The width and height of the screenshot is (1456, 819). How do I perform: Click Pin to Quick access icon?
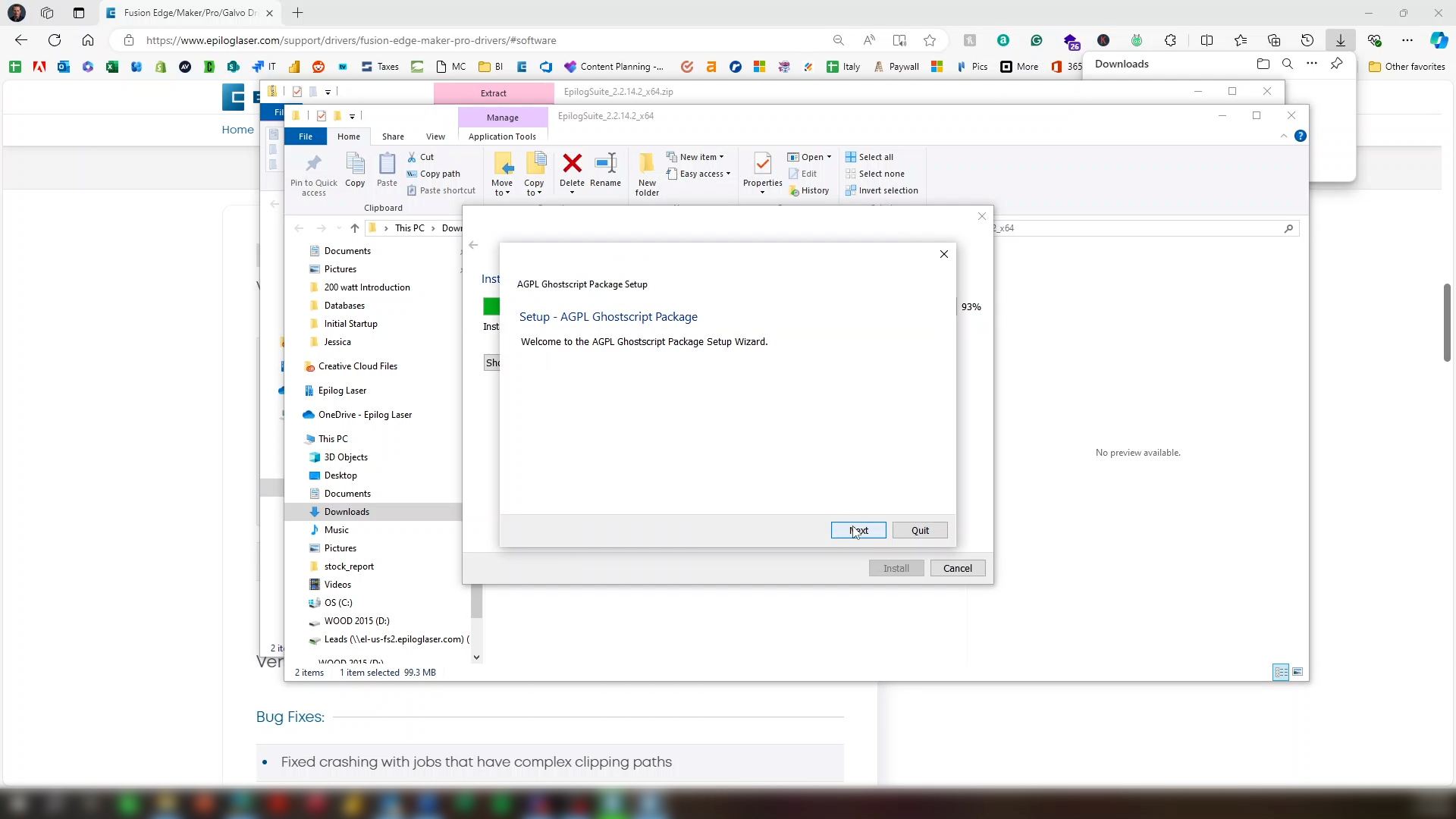(x=313, y=164)
